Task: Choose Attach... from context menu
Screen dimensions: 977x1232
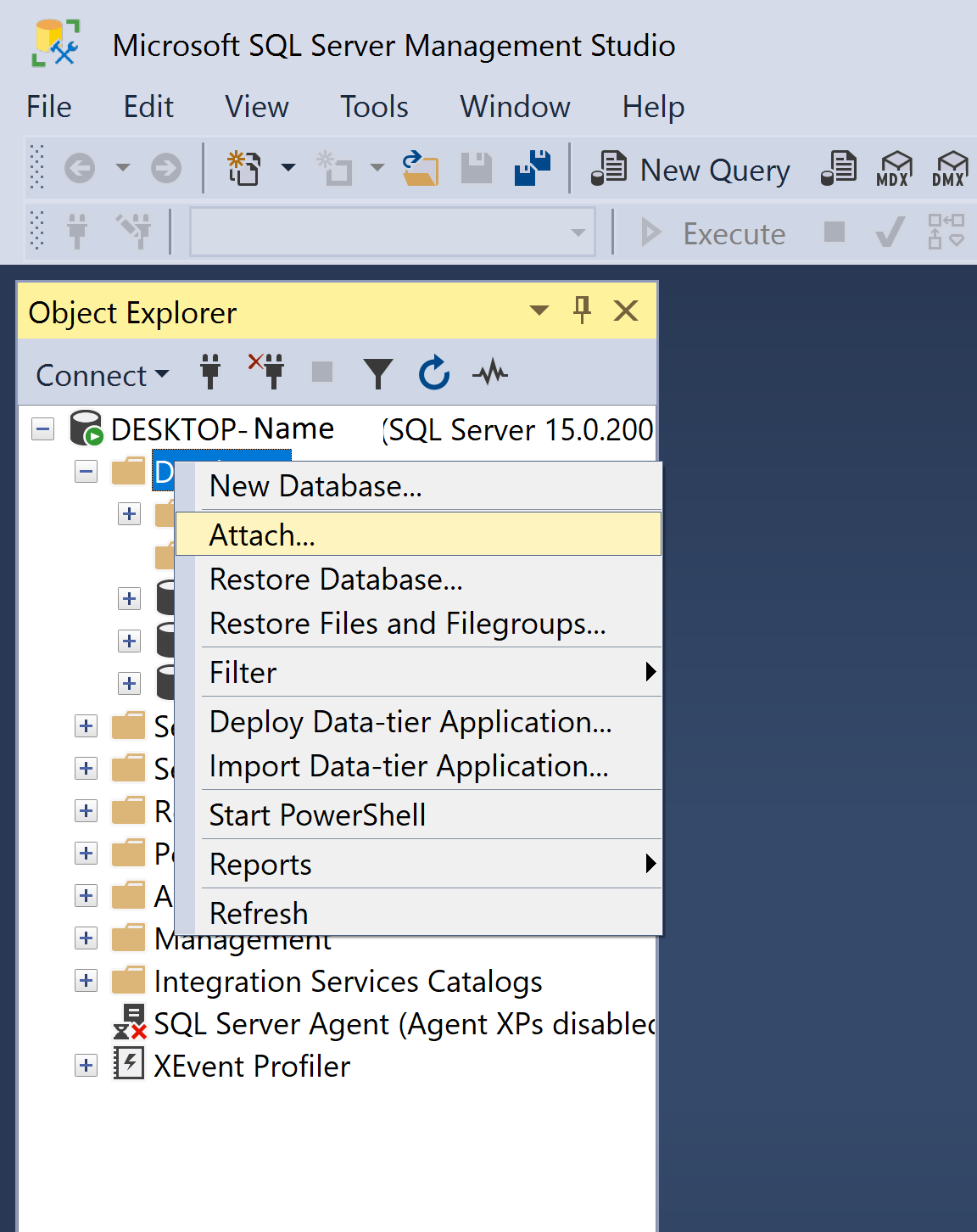Action: [419, 534]
